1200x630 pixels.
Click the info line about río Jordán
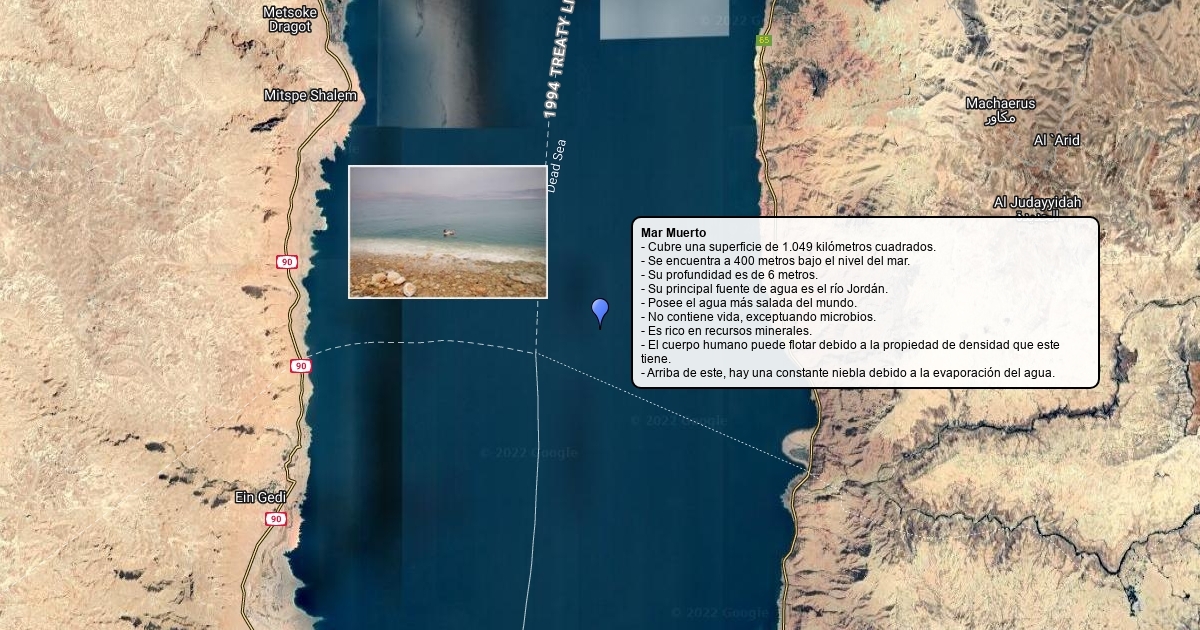coord(764,289)
